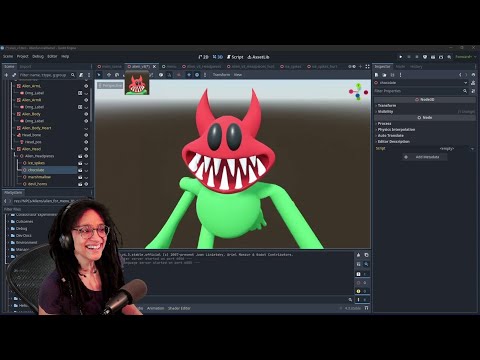This screenshot has height=360, width=480.
Task: Toggle distraction-free mode icon
Action: pos(367,67)
